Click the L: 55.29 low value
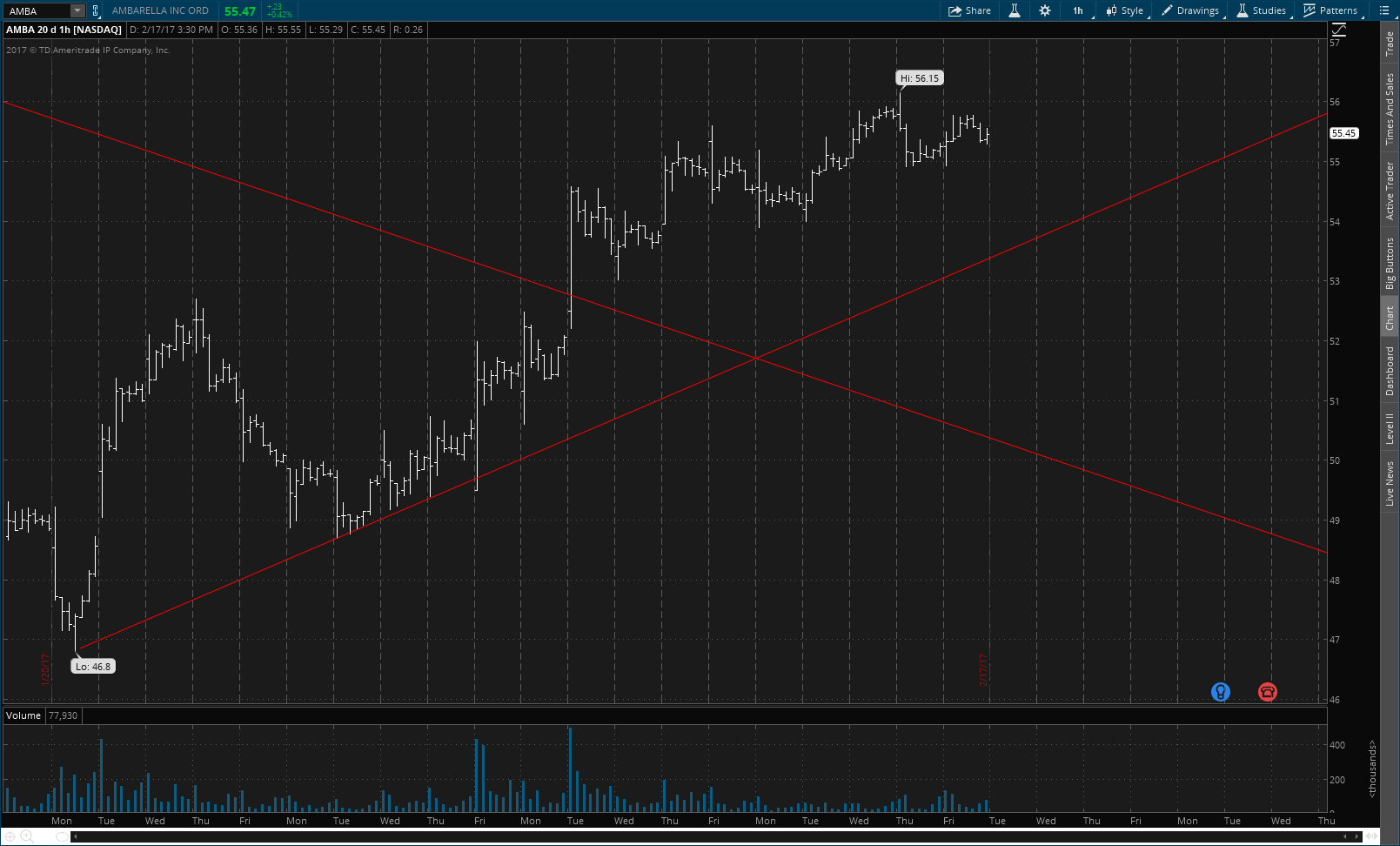 click(x=326, y=30)
